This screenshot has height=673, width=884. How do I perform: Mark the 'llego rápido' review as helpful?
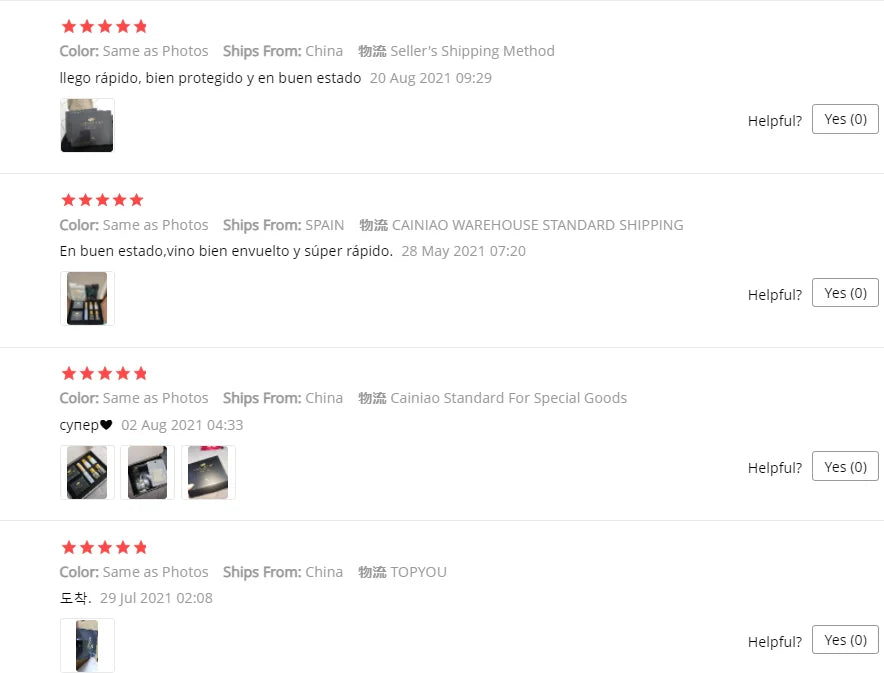click(845, 119)
